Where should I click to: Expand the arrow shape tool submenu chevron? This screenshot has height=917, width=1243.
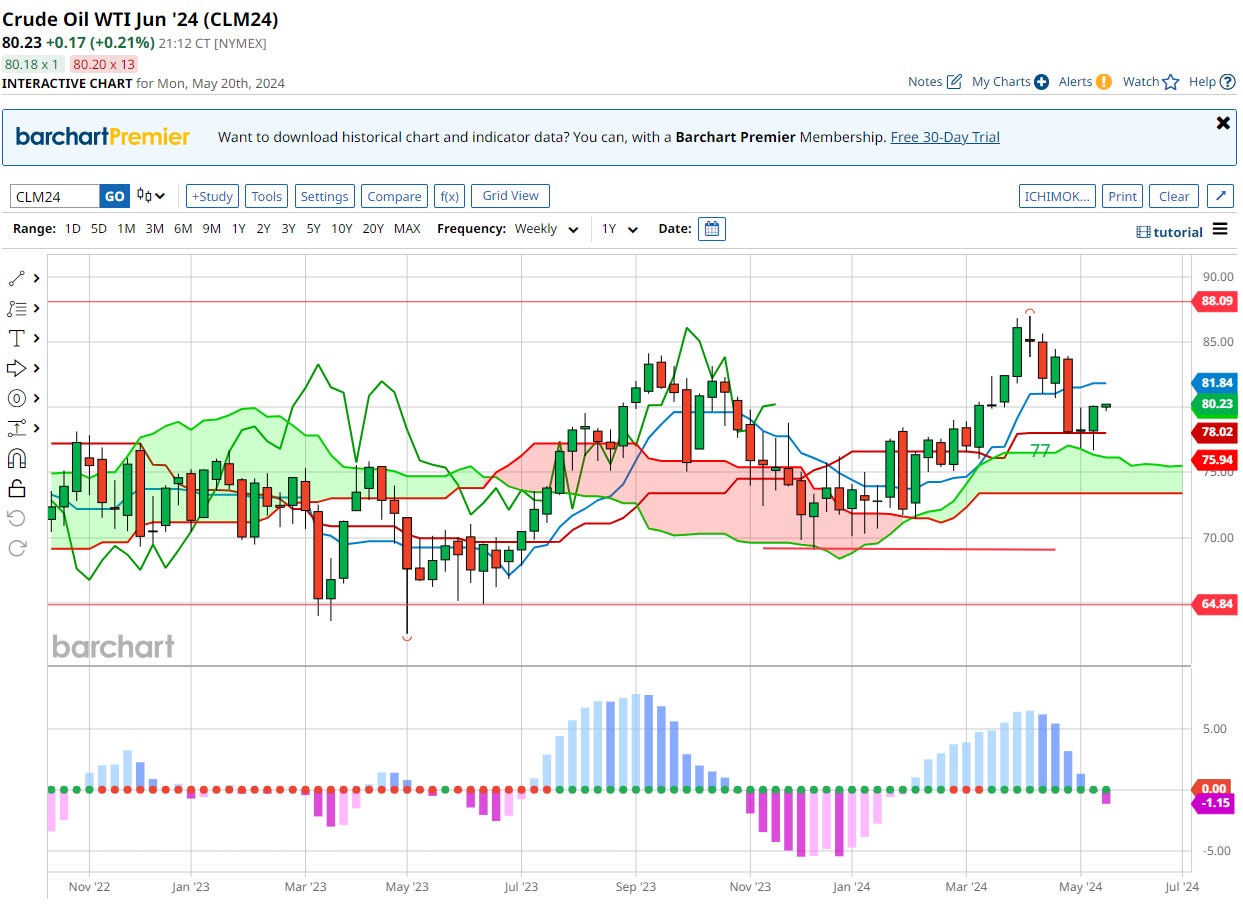(x=37, y=368)
